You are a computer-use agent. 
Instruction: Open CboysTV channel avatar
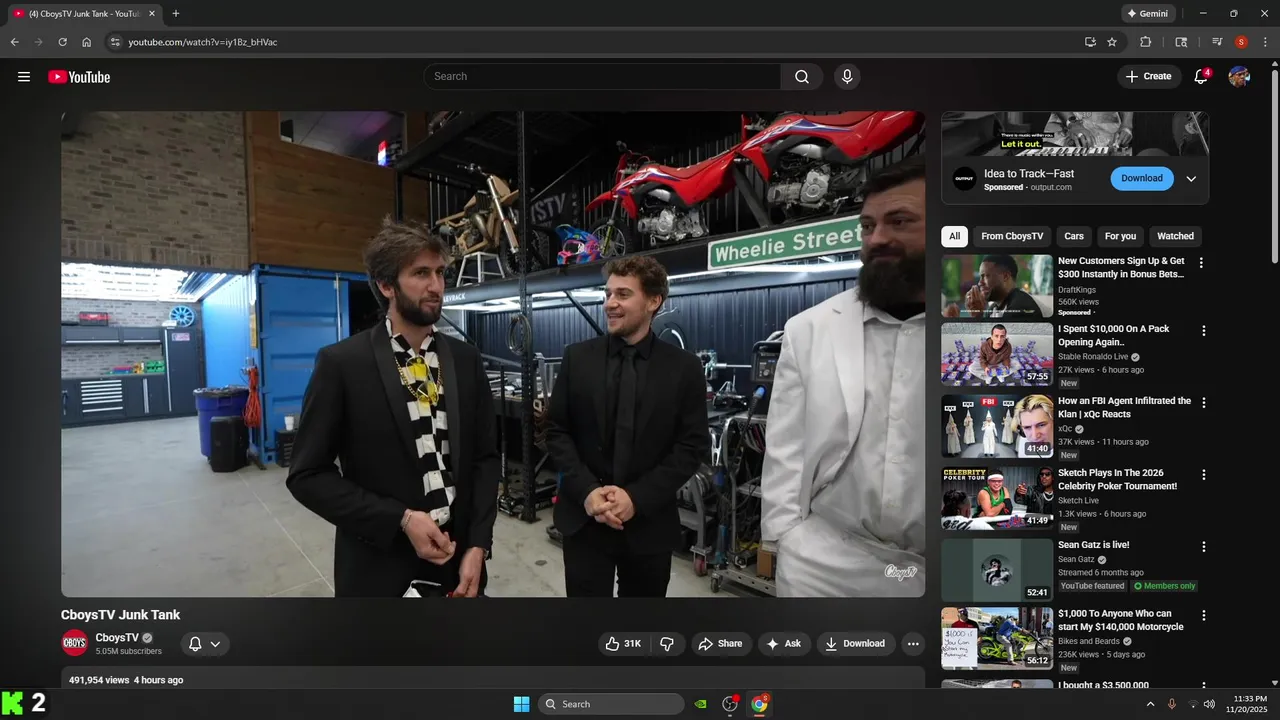(75, 643)
